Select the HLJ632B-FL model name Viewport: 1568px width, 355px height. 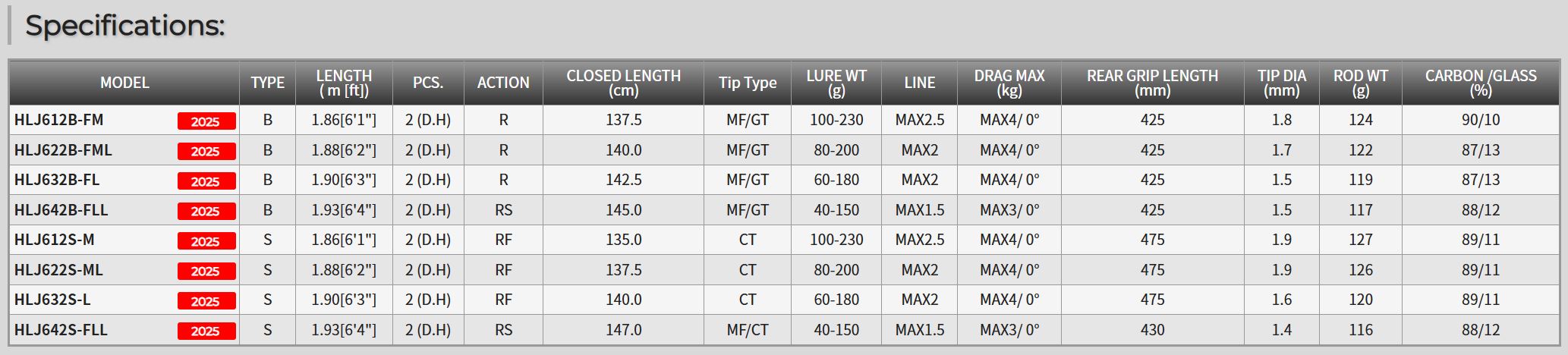[57, 180]
